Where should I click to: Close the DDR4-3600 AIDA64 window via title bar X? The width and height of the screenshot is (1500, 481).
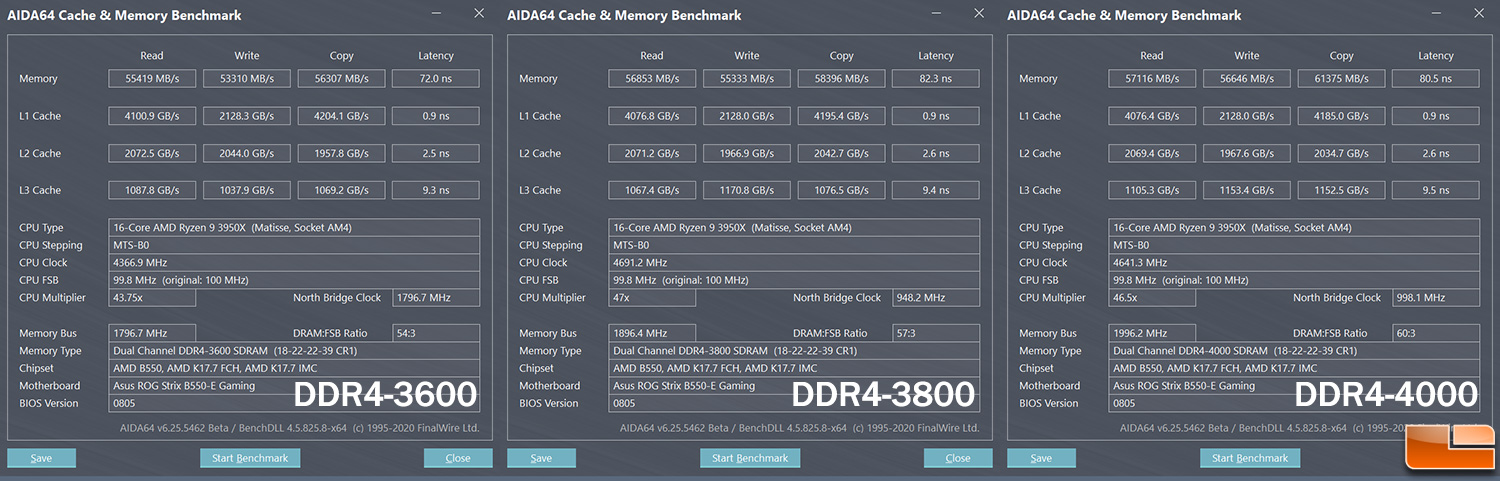coord(479,13)
